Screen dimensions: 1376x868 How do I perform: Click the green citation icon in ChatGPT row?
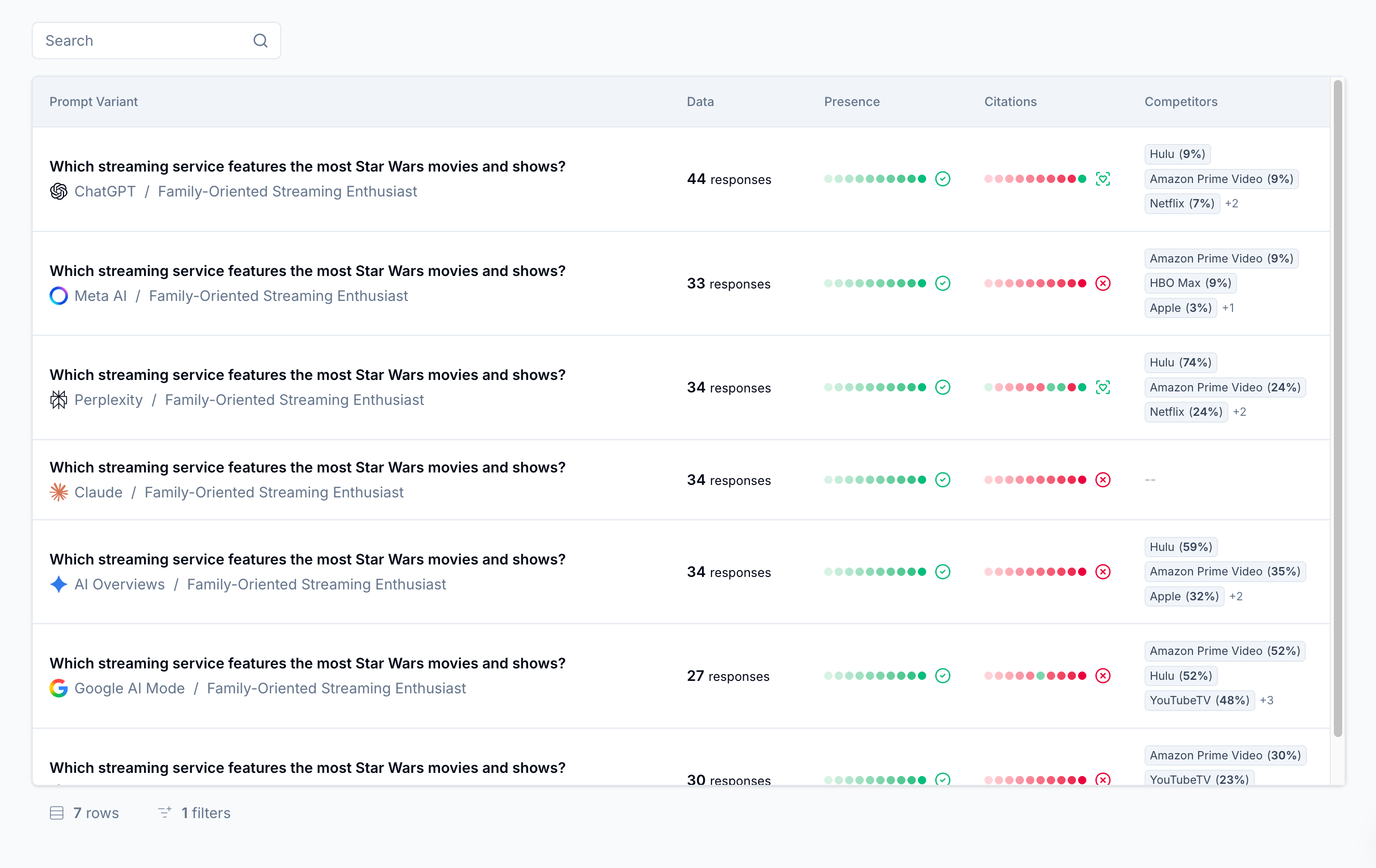[1103, 179]
